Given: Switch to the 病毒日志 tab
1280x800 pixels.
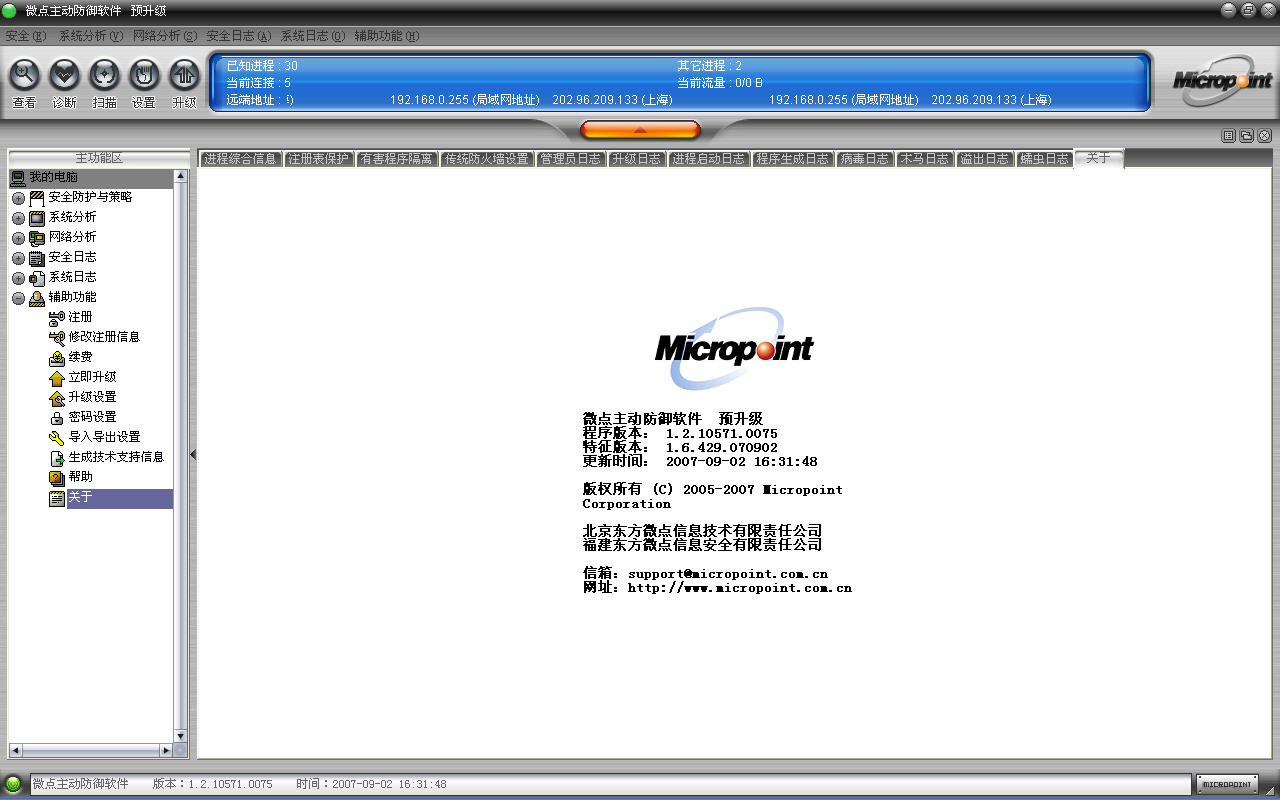Looking at the screenshot, I should [865, 159].
